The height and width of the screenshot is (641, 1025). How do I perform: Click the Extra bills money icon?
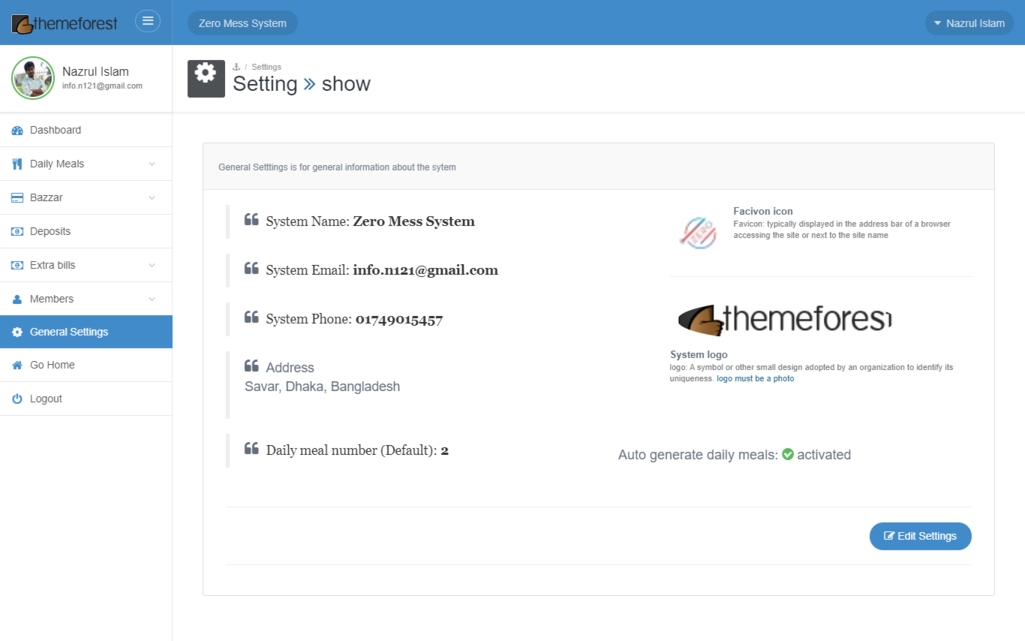[17, 266]
